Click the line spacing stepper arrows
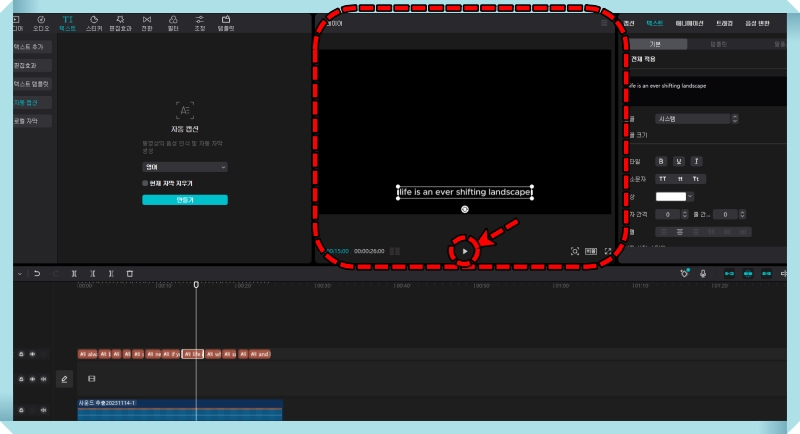Image resolution: width=800 pixels, height=434 pixels. click(x=742, y=215)
